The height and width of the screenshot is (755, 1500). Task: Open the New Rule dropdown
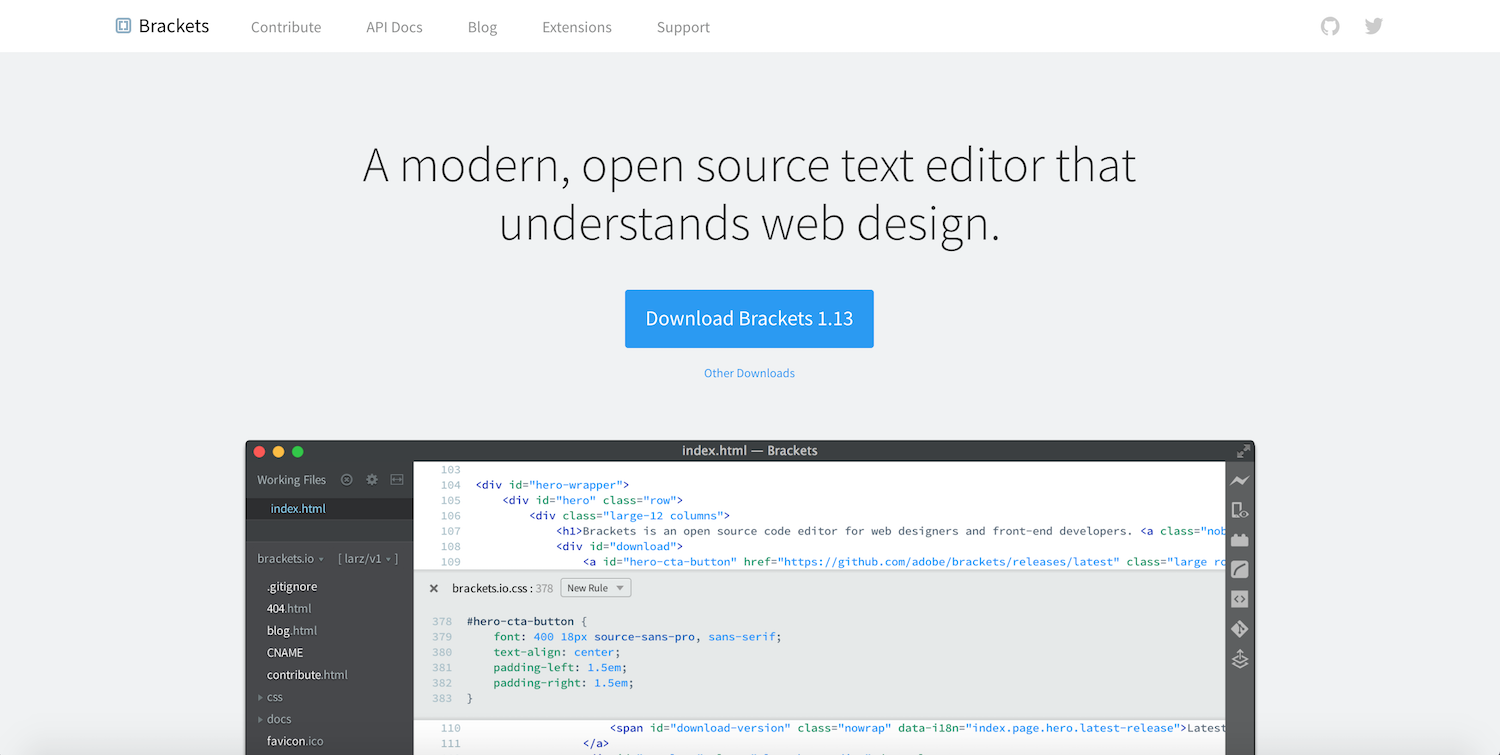tap(595, 588)
